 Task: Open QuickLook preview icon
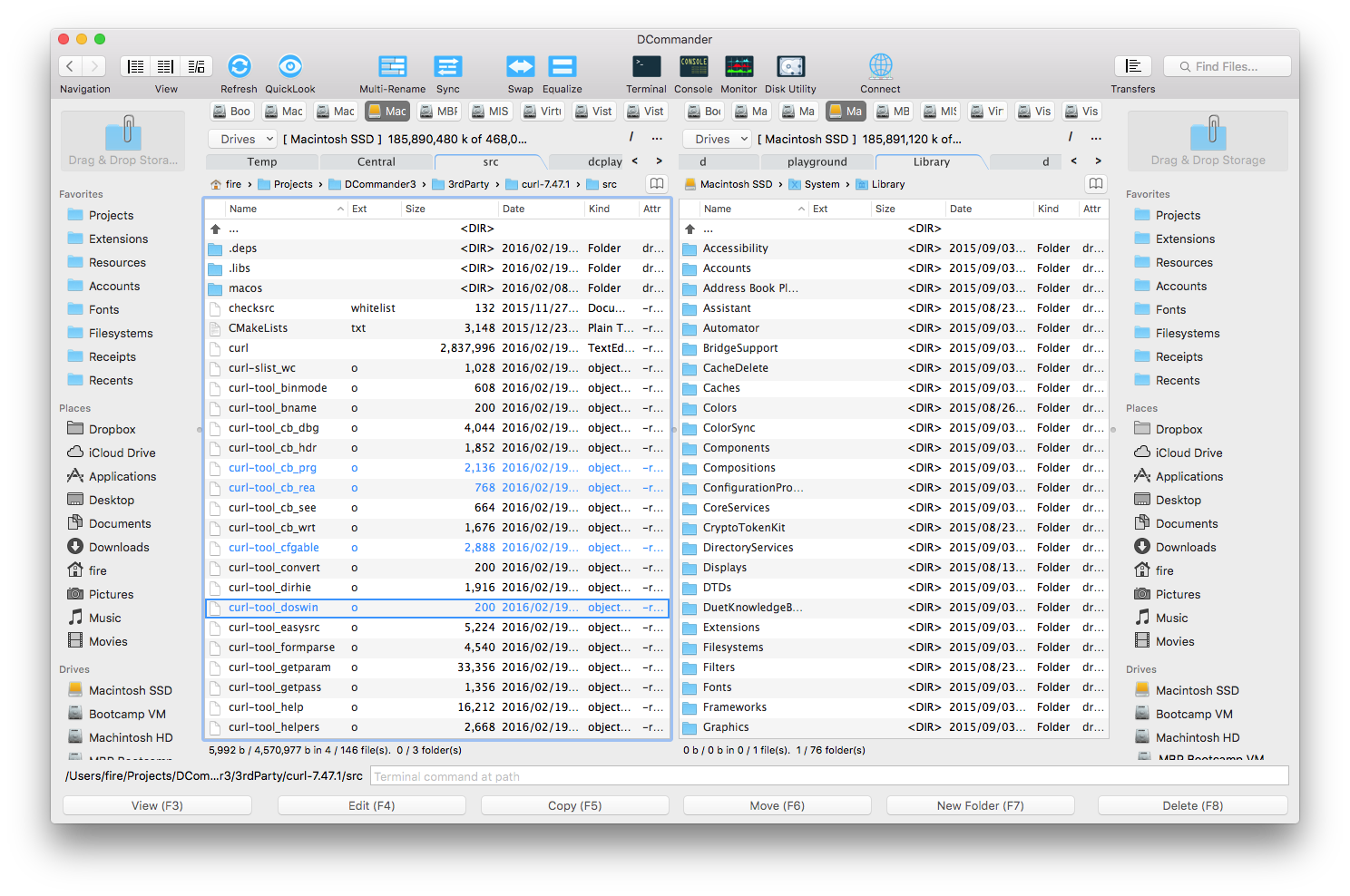[x=290, y=66]
